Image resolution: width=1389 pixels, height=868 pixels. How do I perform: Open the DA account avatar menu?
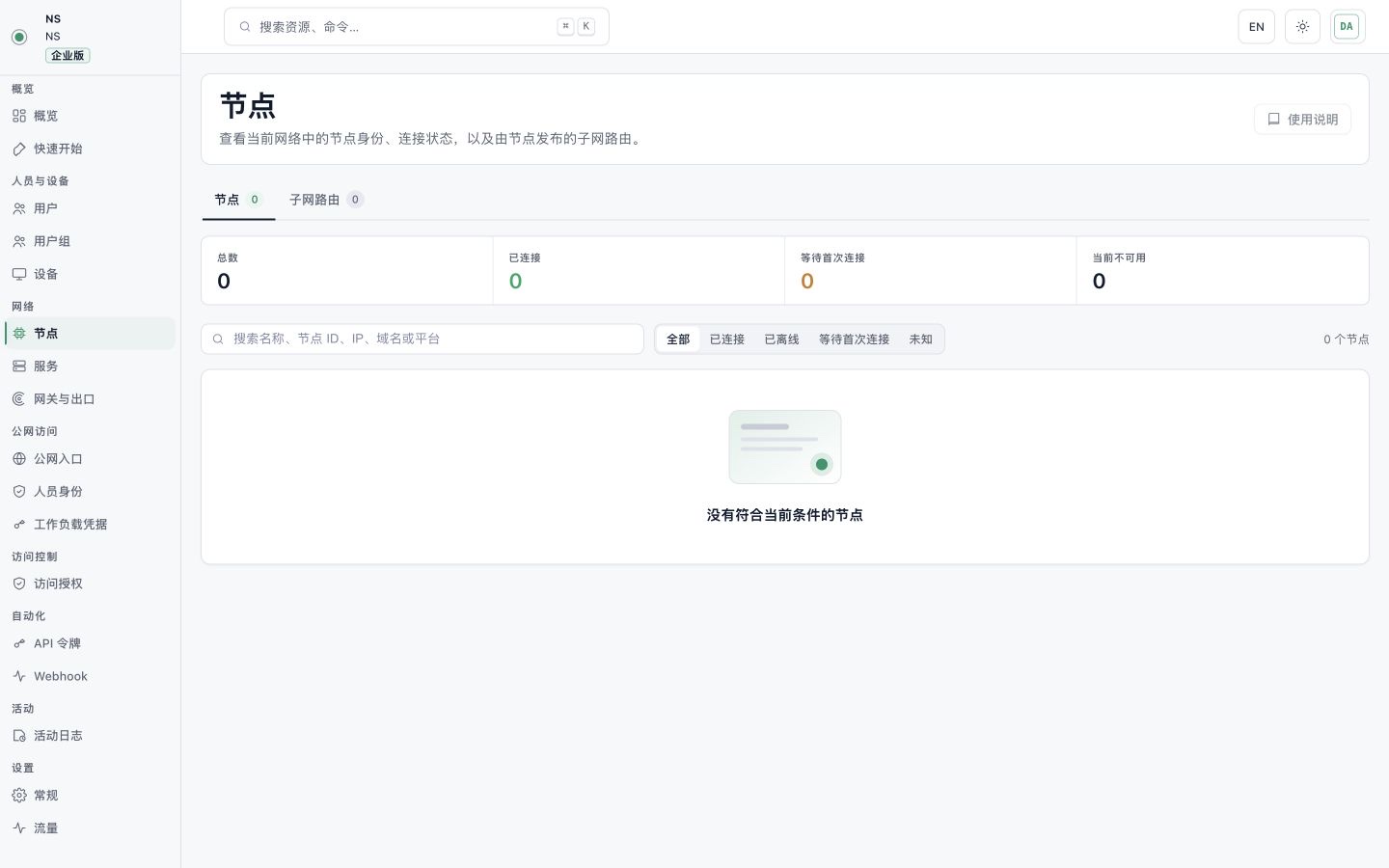(x=1347, y=27)
